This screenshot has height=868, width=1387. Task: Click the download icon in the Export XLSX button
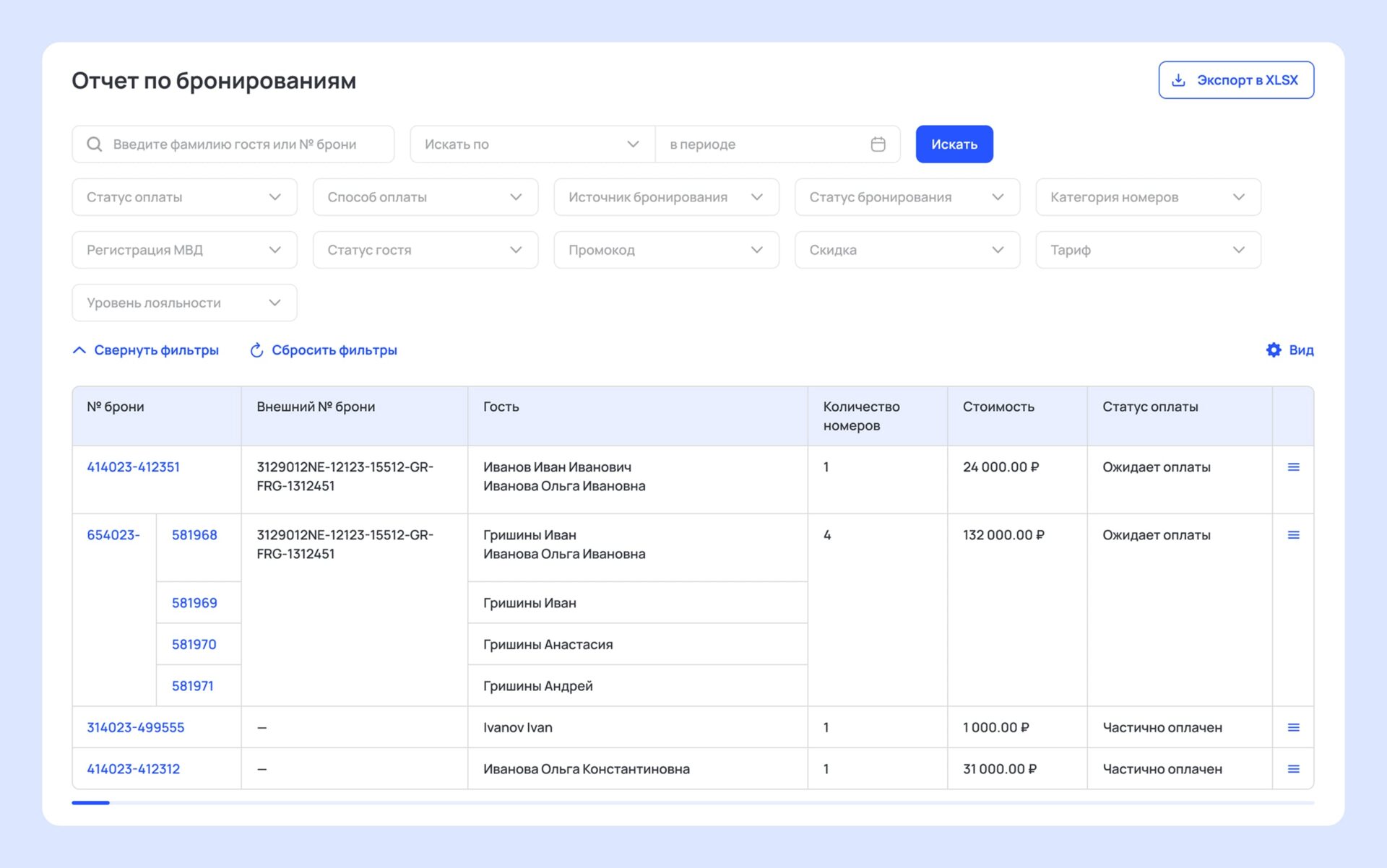pyautogui.click(x=1178, y=80)
